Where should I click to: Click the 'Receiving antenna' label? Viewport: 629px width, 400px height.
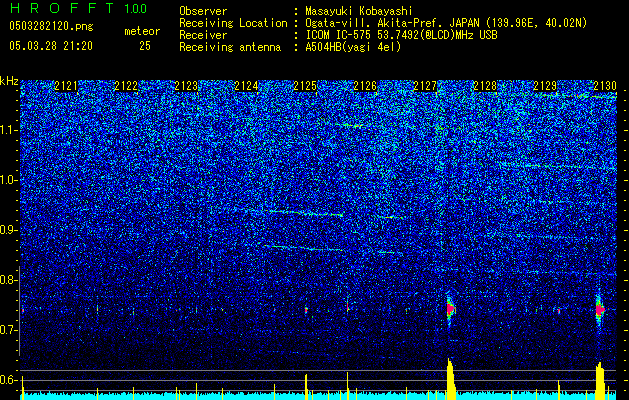click(230, 47)
